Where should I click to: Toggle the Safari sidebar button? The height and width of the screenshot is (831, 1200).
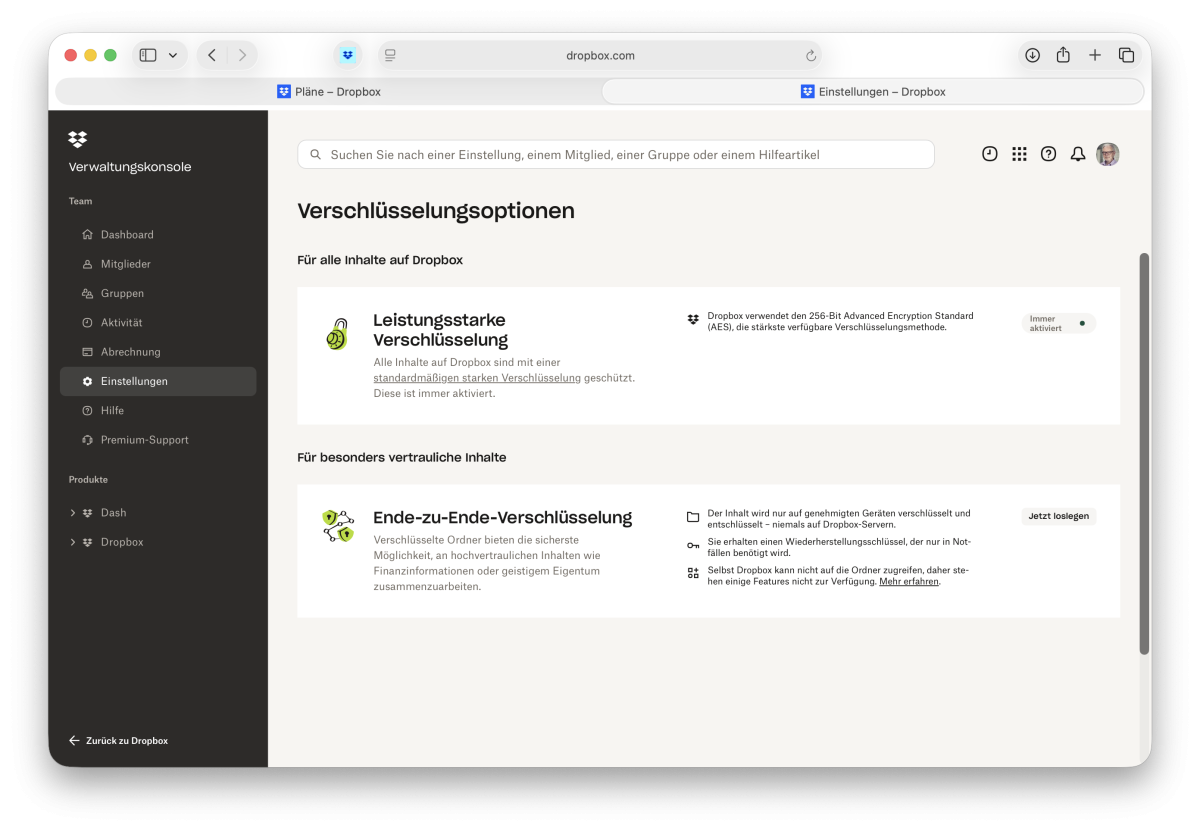point(148,55)
